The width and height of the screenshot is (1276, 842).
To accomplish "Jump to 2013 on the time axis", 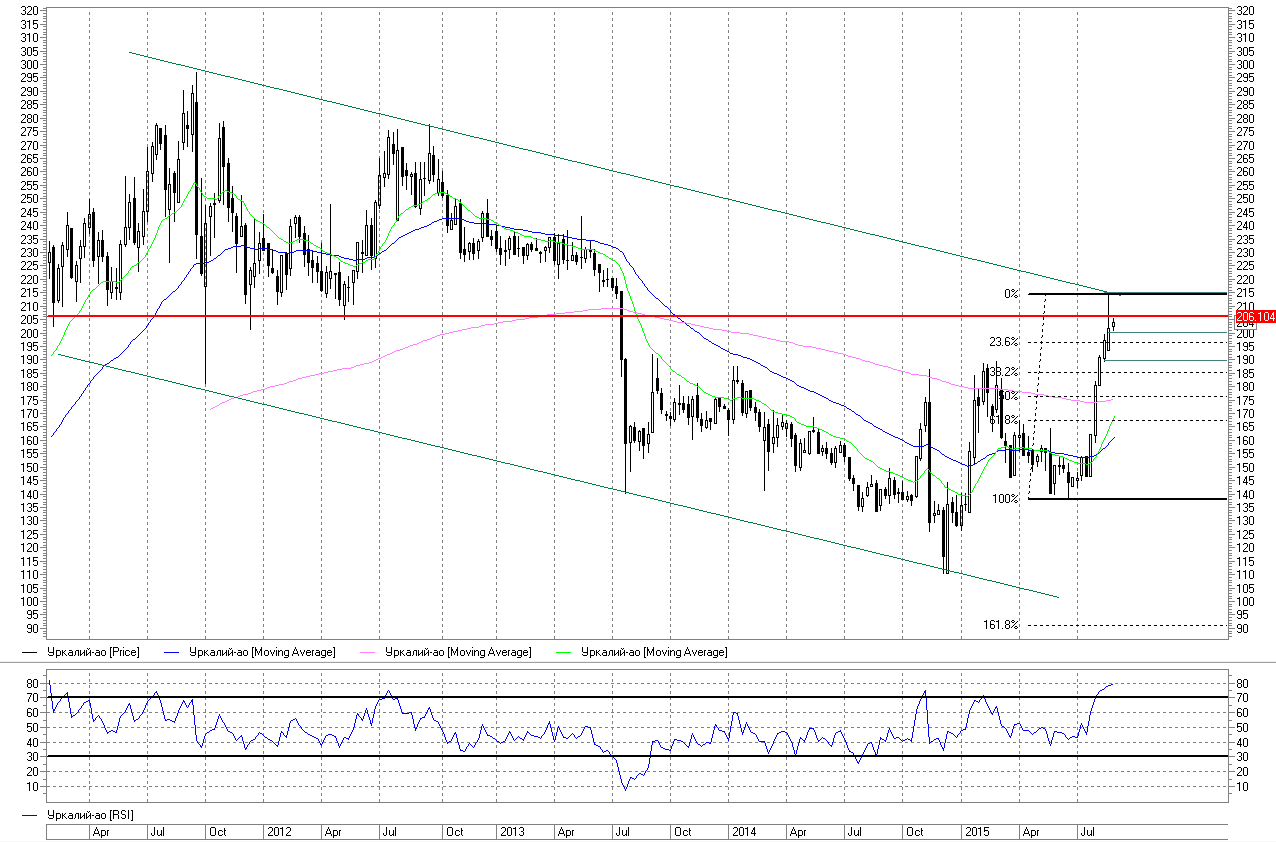I will point(512,832).
